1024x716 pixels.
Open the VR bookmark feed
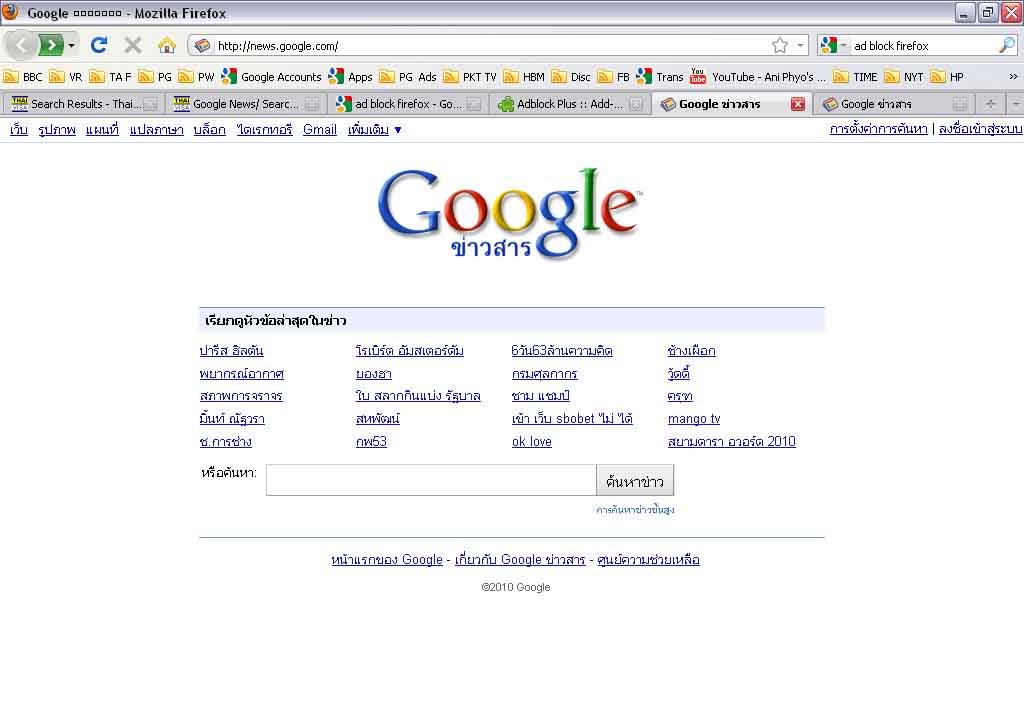tap(66, 77)
